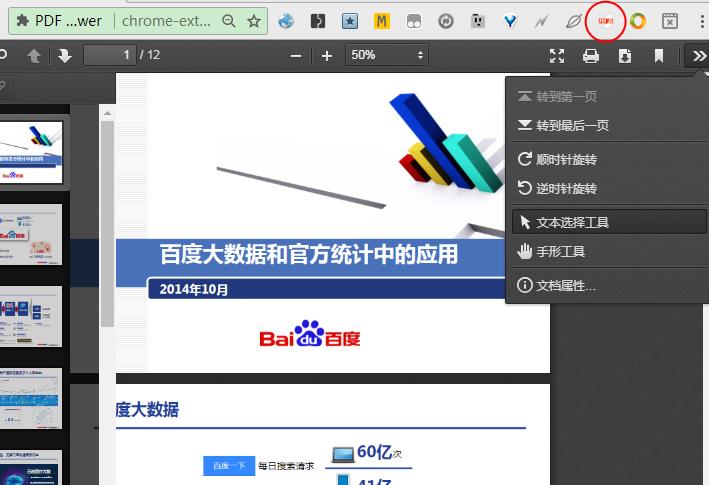Viewport: 709px width, 485px height.
Task: Click the chrome-ext... URL text
Action: pyautogui.click(x=166, y=21)
